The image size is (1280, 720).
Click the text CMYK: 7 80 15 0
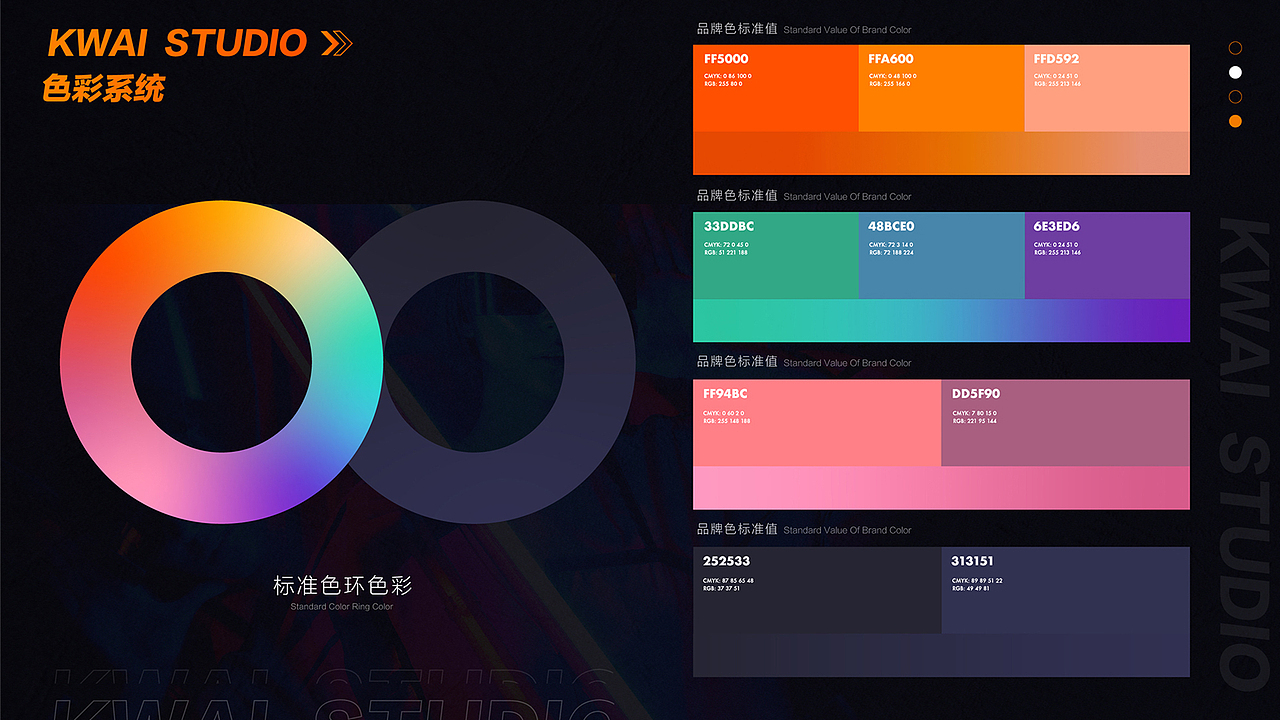pos(974,413)
